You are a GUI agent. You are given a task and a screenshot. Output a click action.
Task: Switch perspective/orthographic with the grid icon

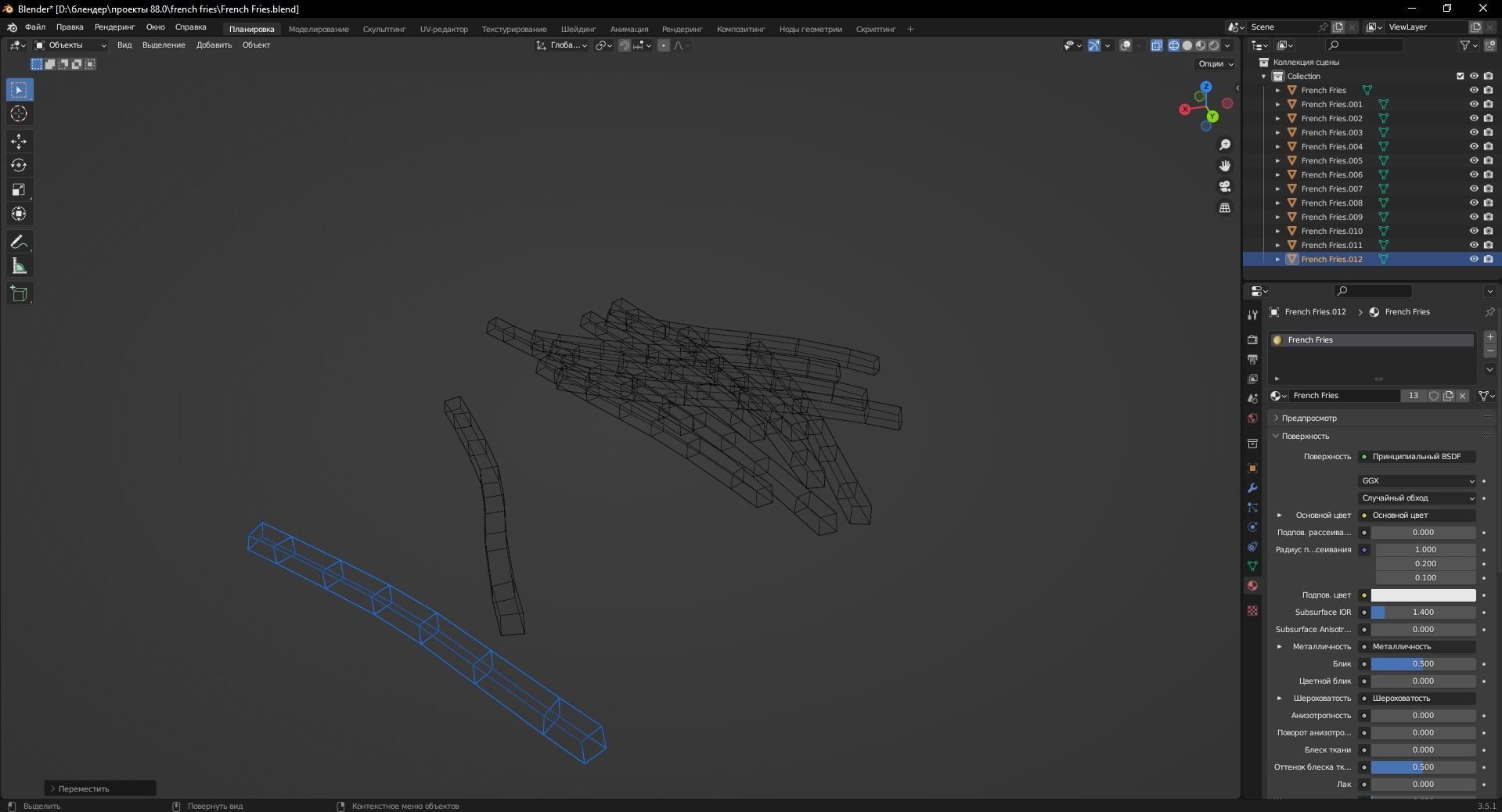[1225, 207]
